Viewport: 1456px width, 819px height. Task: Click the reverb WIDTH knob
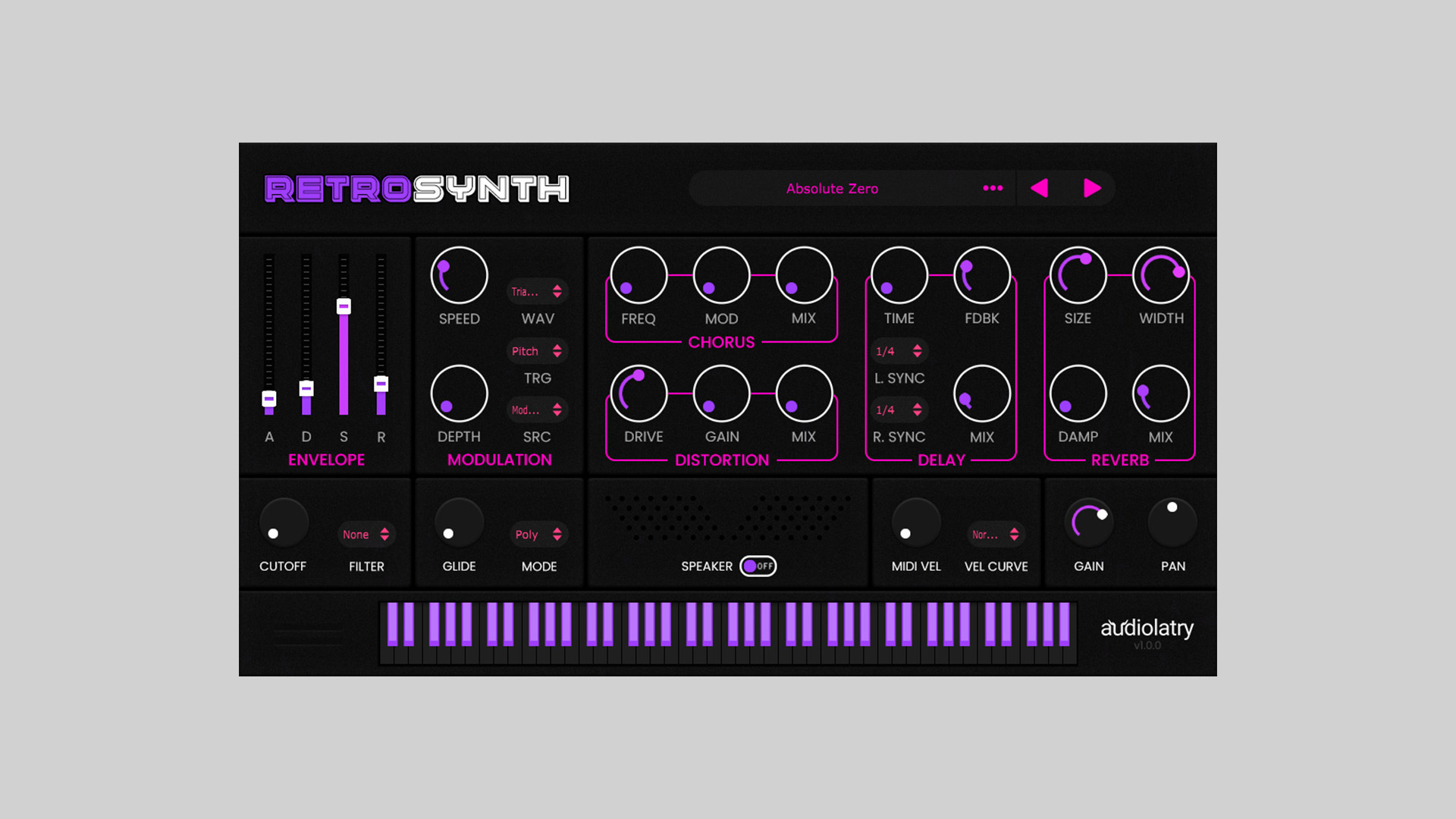[1160, 275]
